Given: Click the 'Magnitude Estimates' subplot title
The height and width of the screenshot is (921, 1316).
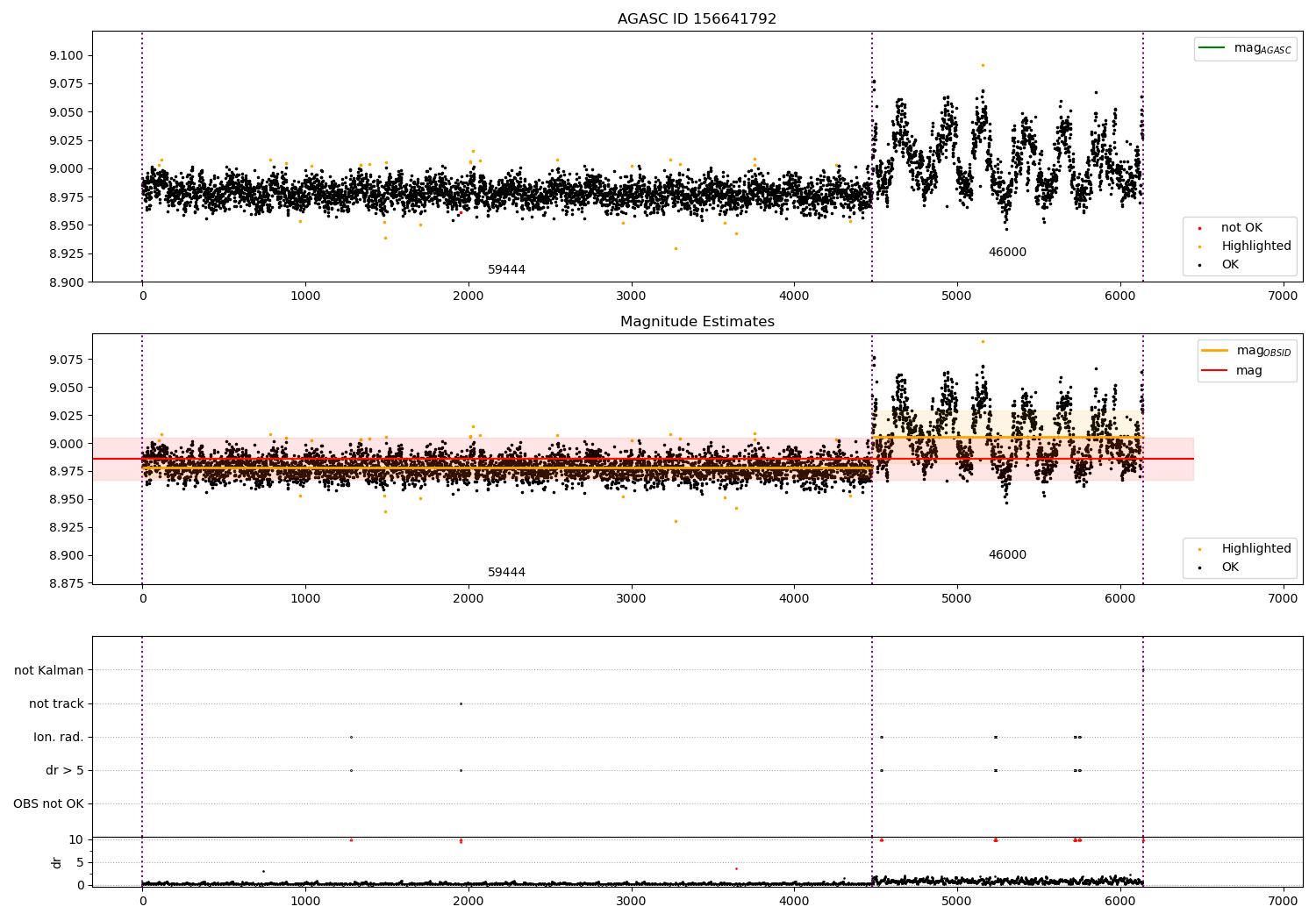Looking at the screenshot, I should (x=697, y=321).
